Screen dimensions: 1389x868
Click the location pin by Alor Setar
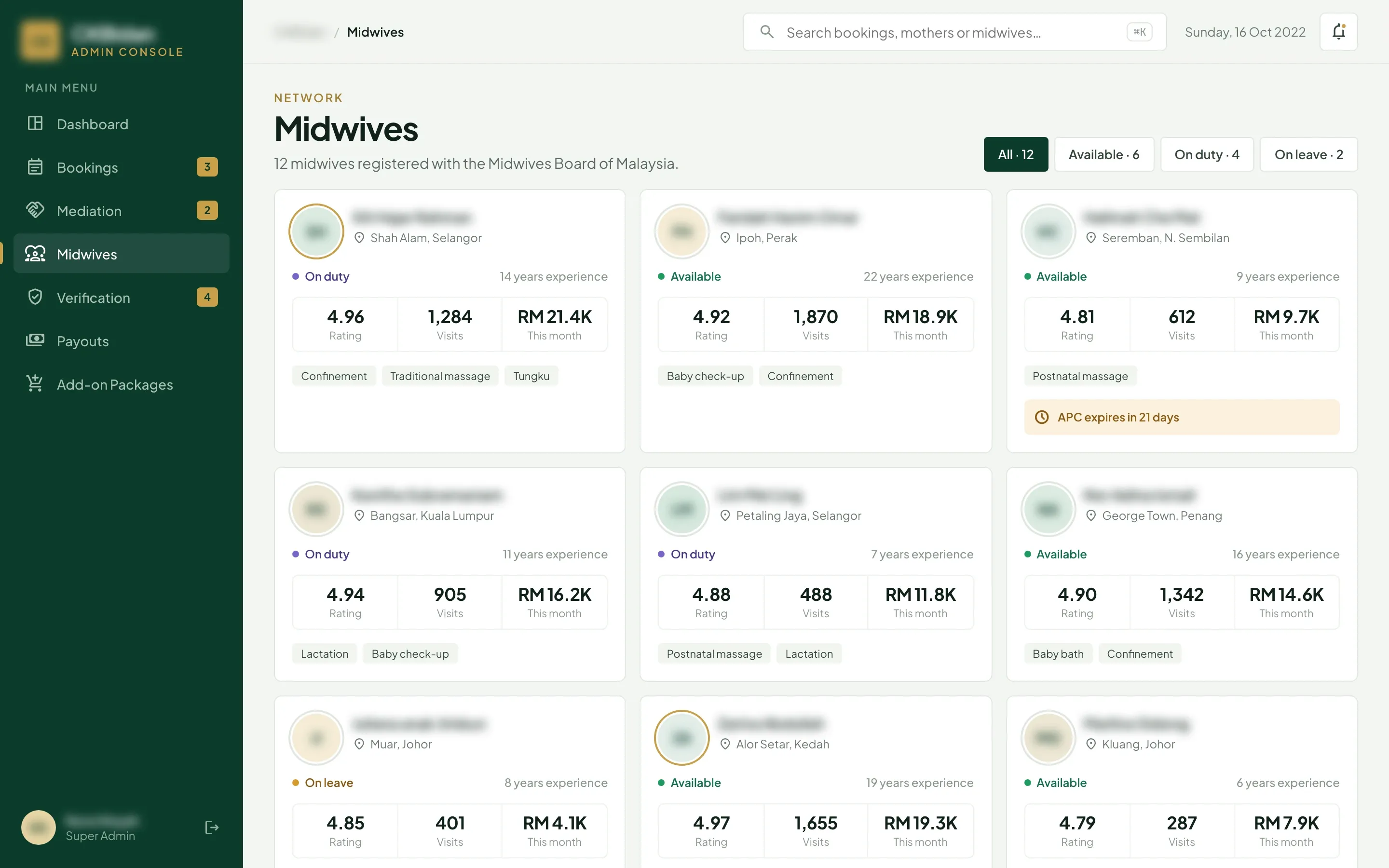(x=725, y=744)
